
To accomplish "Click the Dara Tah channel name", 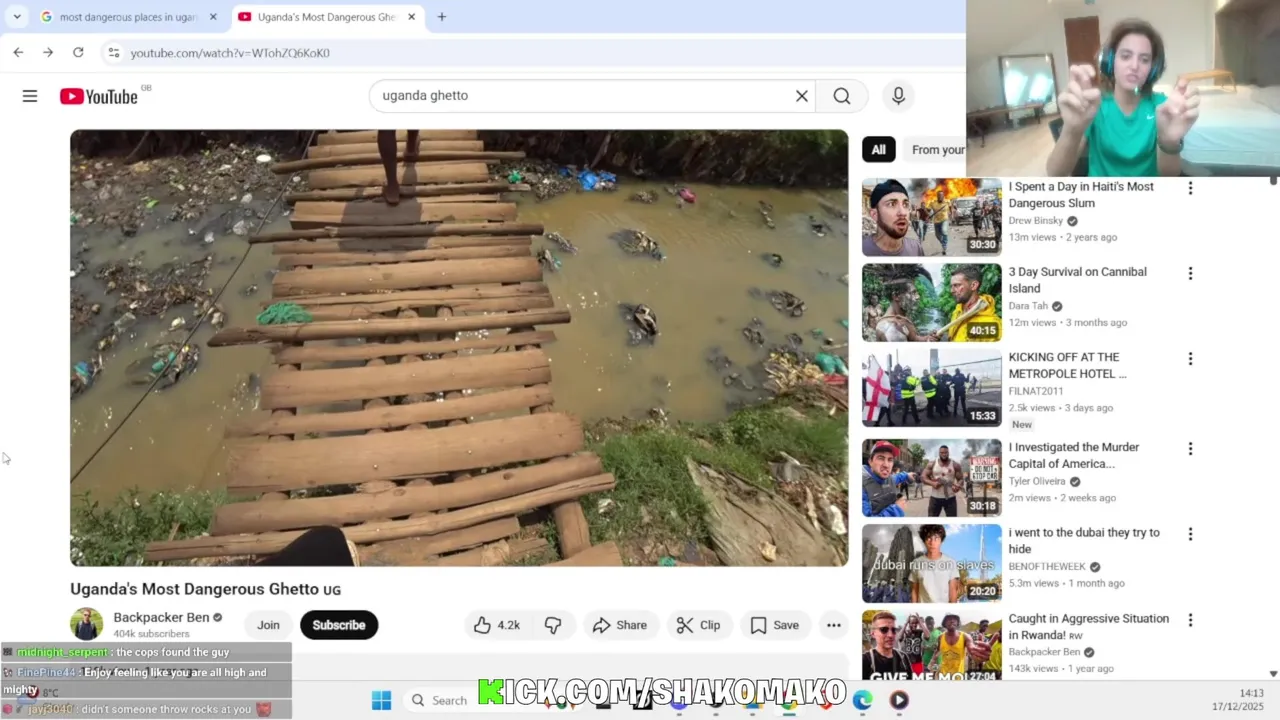I will 1028,306.
